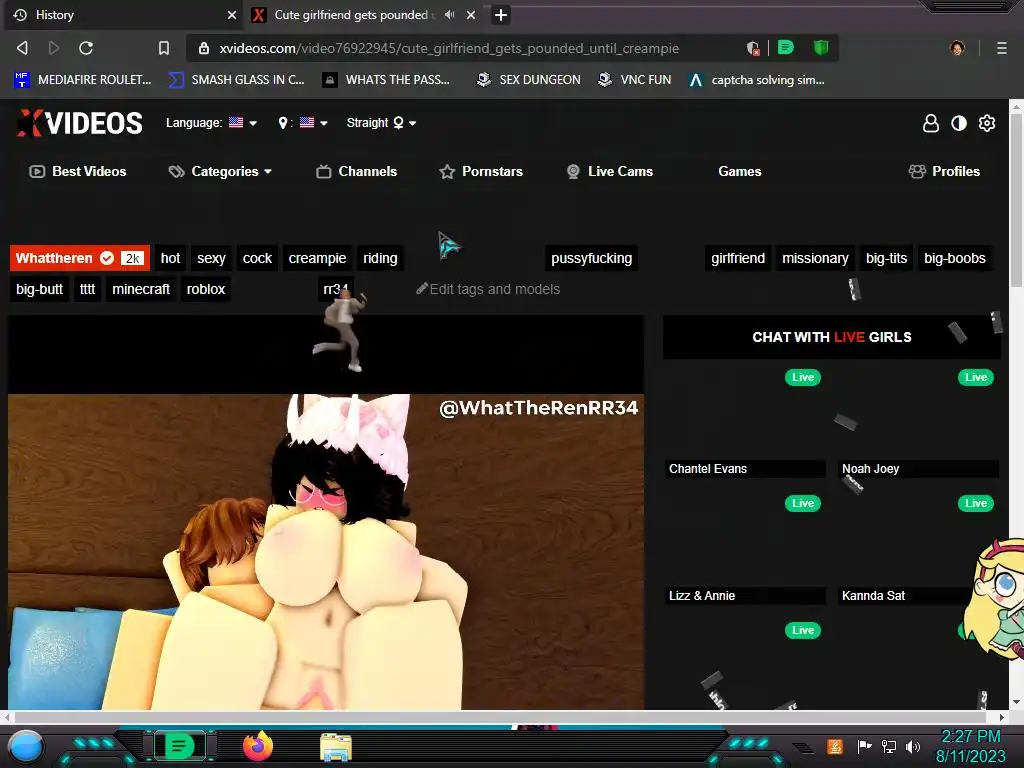This screenshot has height=768, width=1024.
Task: Click the address bar URL field
Action: (449, 48)
